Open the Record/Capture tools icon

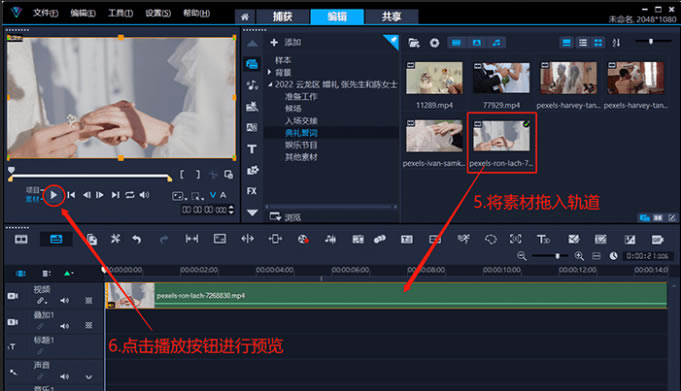[x=303, y=239]
